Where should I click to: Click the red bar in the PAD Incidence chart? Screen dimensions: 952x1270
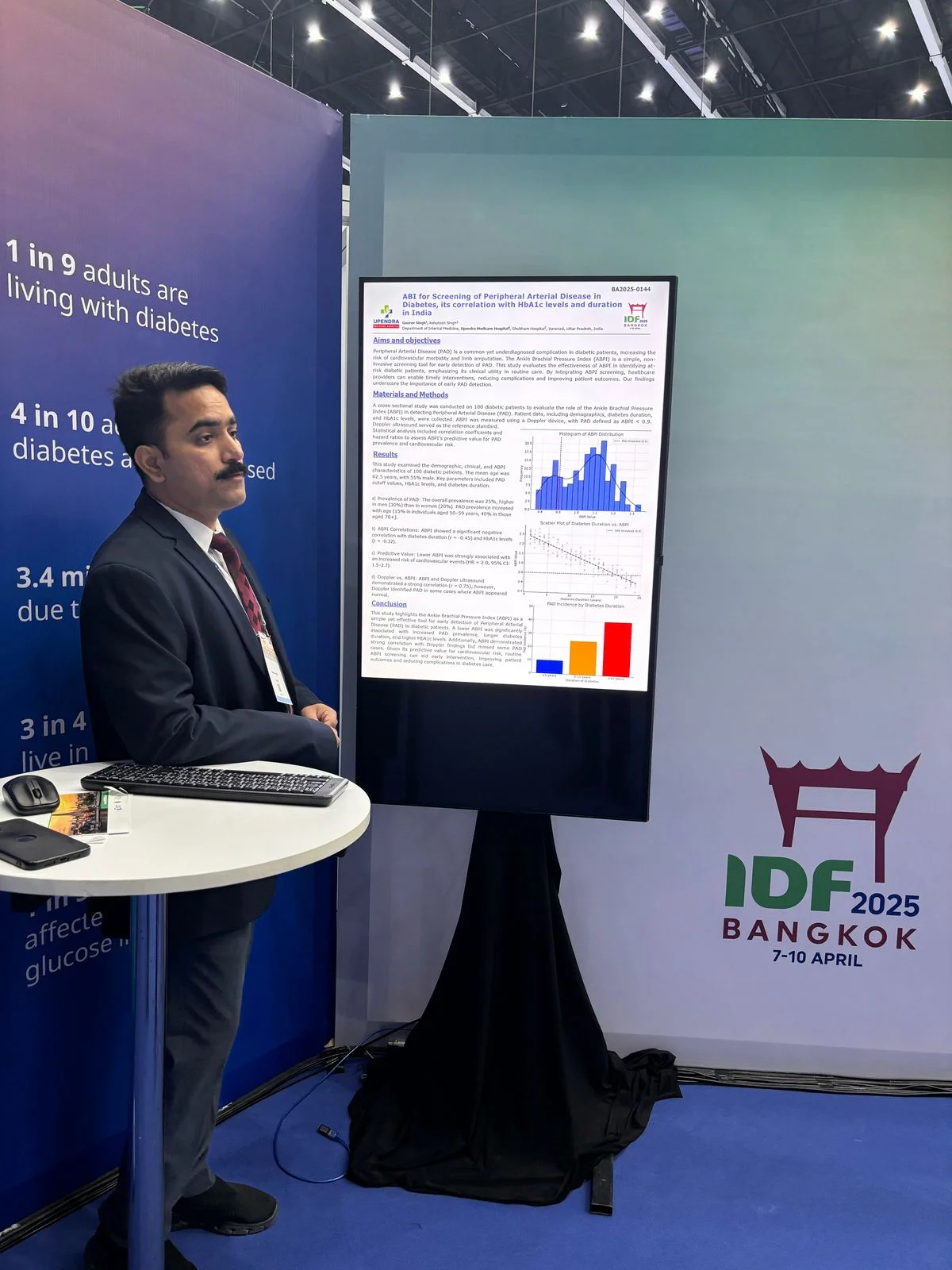point(617,649)
